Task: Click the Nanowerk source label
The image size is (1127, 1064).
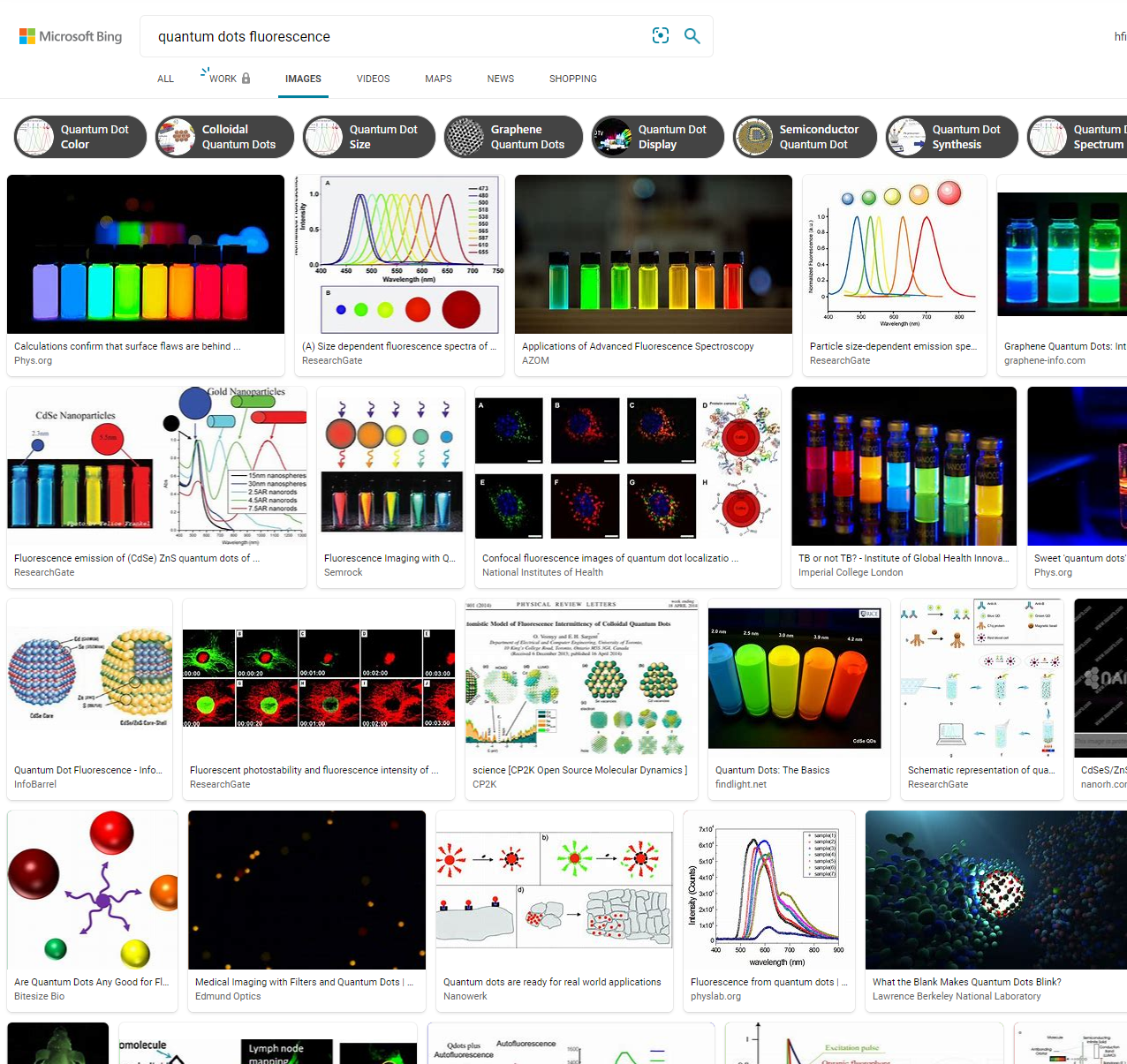Action: [x=465, y=996]
